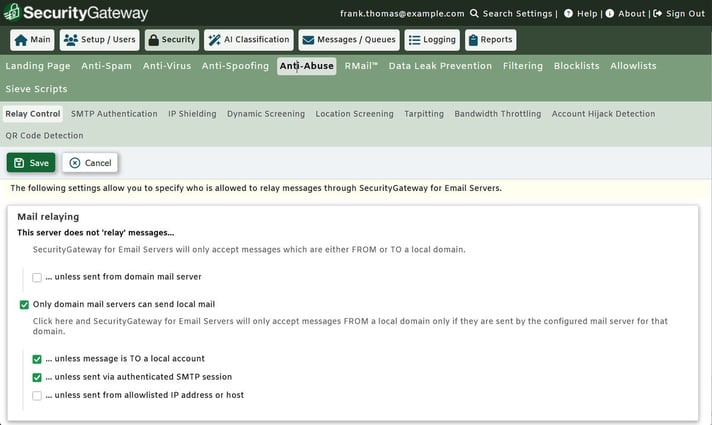Switch to SMTP Authentication sub-tab

[x=114, y=114]
